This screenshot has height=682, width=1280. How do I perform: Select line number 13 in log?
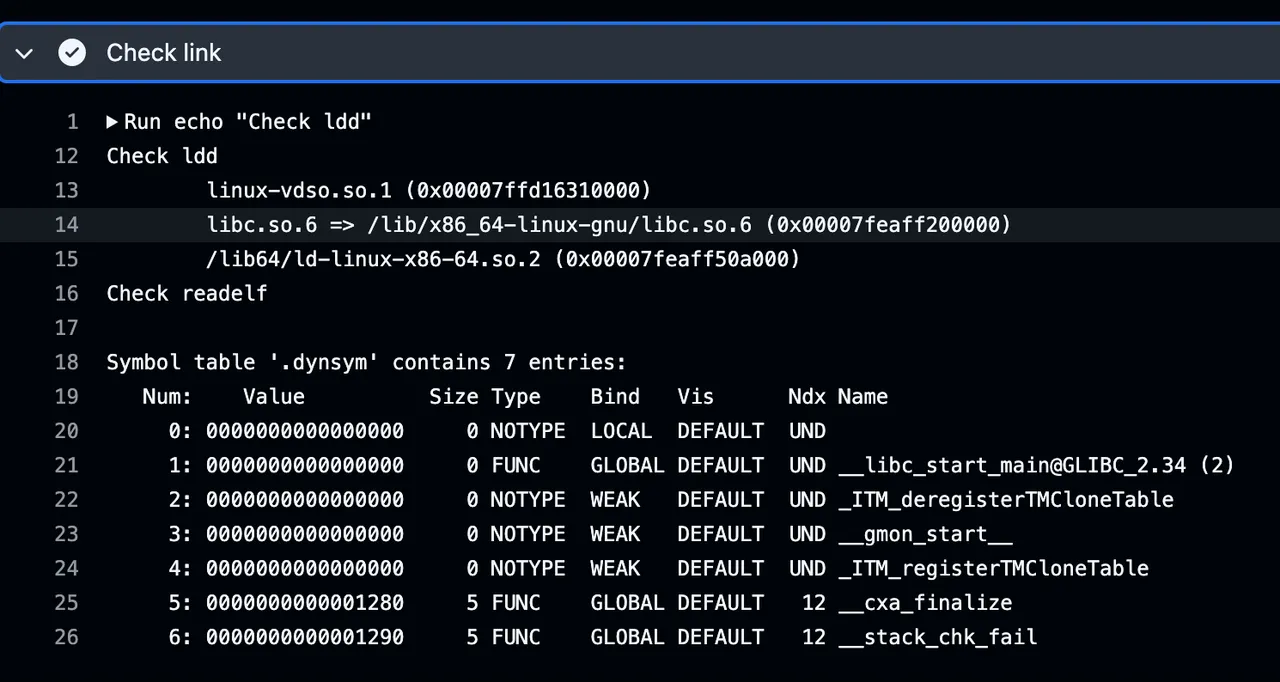pyautogui.click(x=66, y=190)
